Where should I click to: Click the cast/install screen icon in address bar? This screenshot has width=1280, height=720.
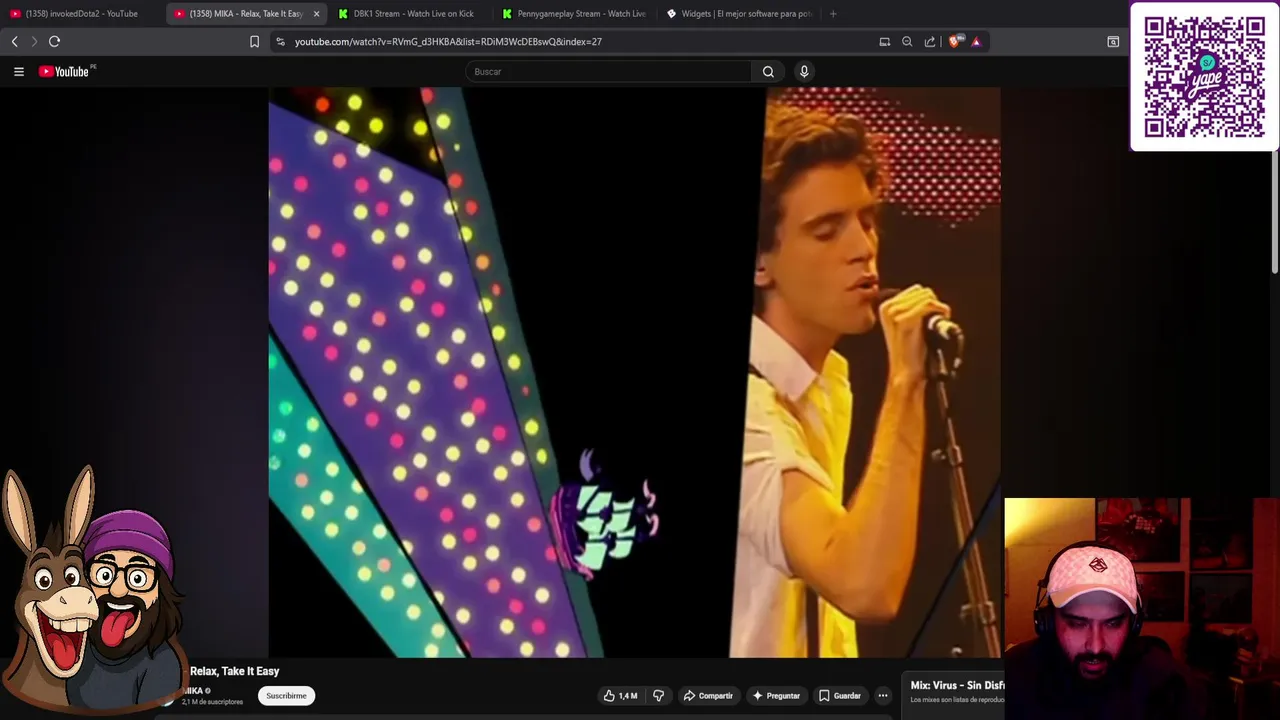click(885, 41)
